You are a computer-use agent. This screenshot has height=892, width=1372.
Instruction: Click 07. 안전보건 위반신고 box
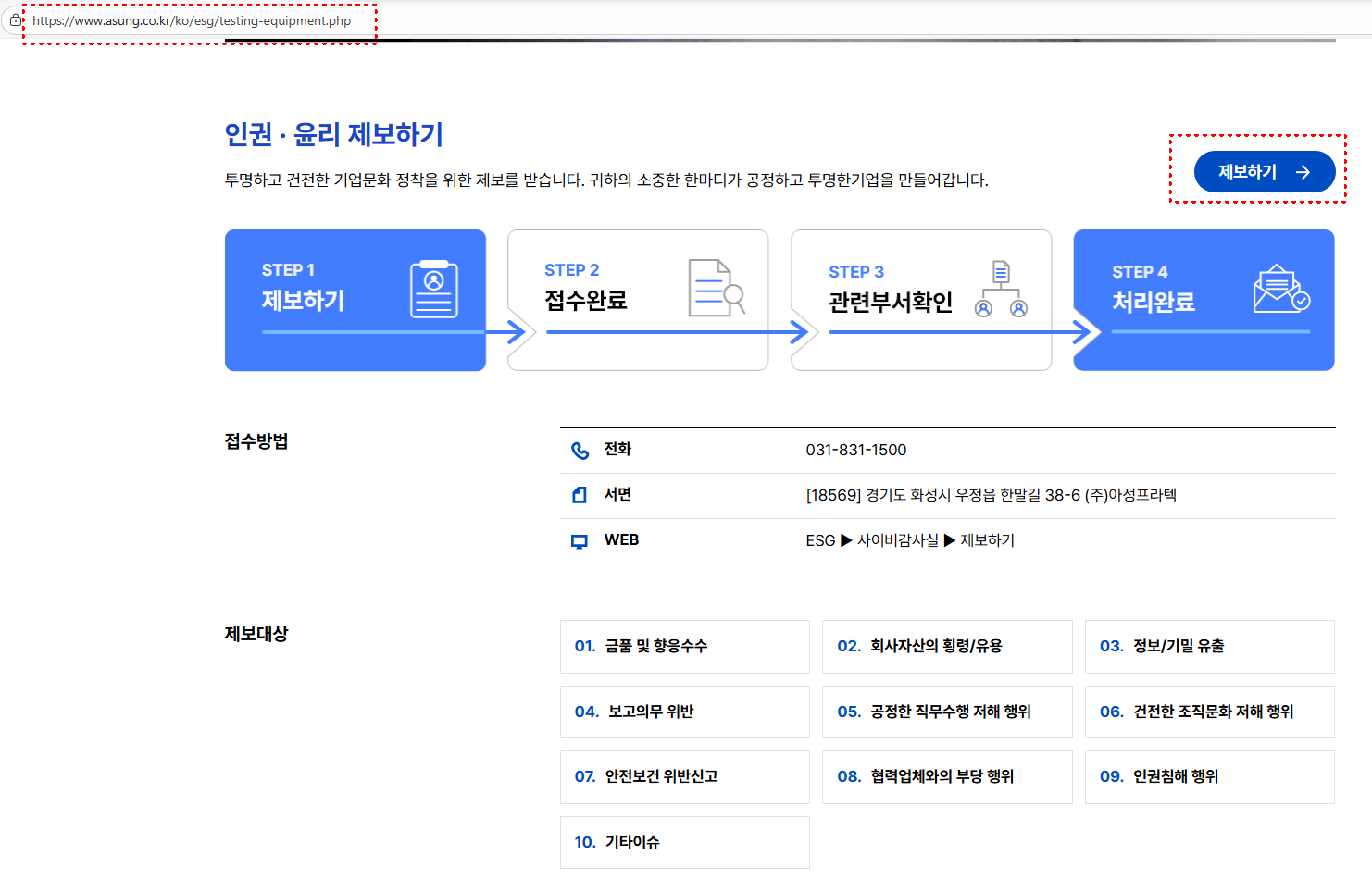pos(684,777)
